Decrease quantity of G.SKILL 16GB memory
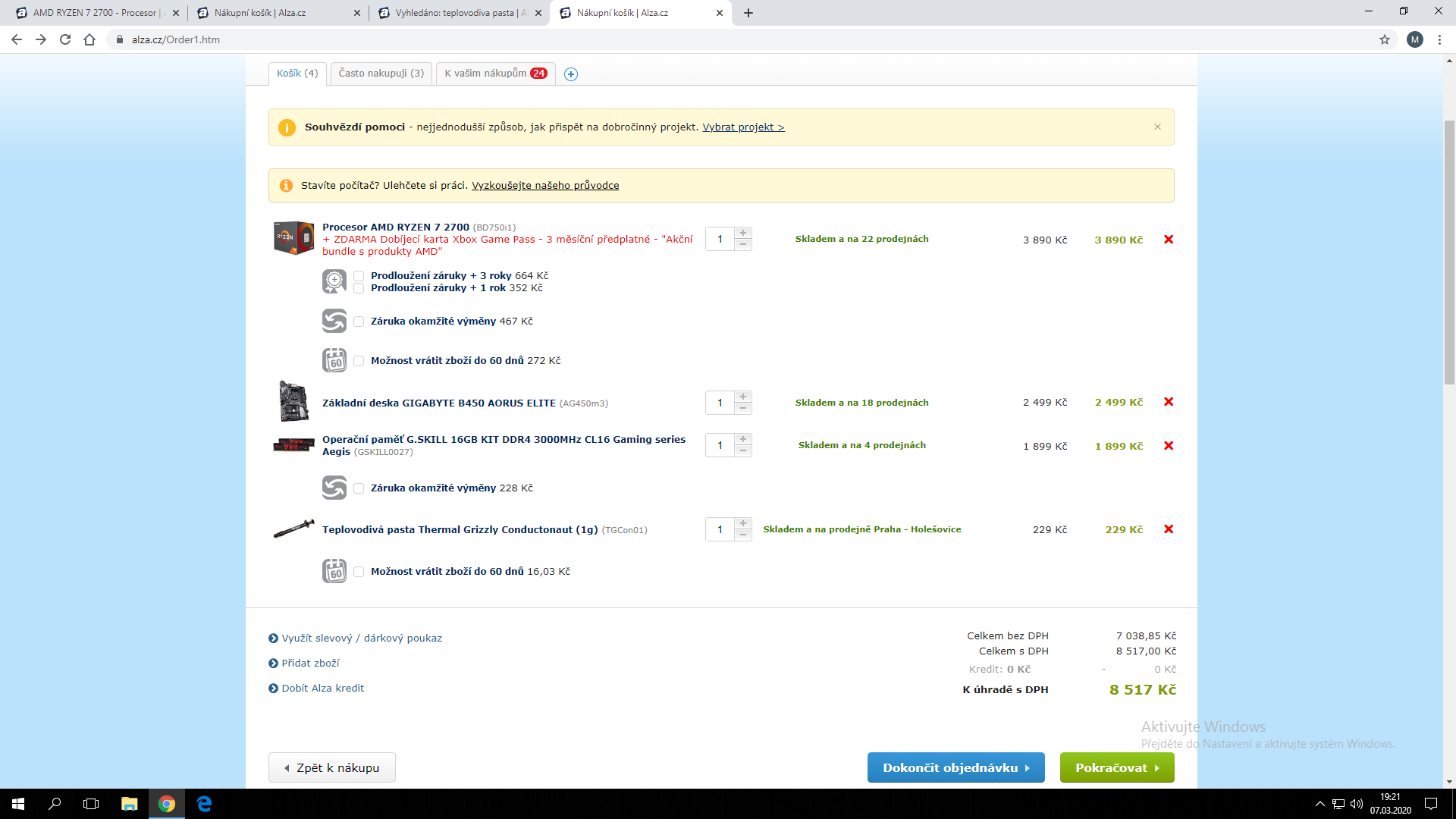This screenshot has width=1456, height=819. 743,450
